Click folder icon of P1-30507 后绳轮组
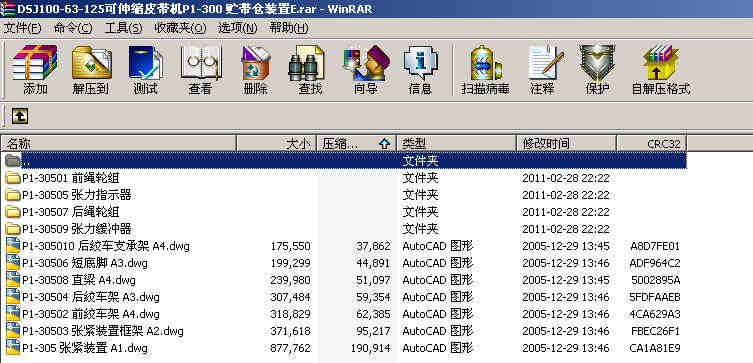Viewport: 753px width, 363px height. coord(13,212)
